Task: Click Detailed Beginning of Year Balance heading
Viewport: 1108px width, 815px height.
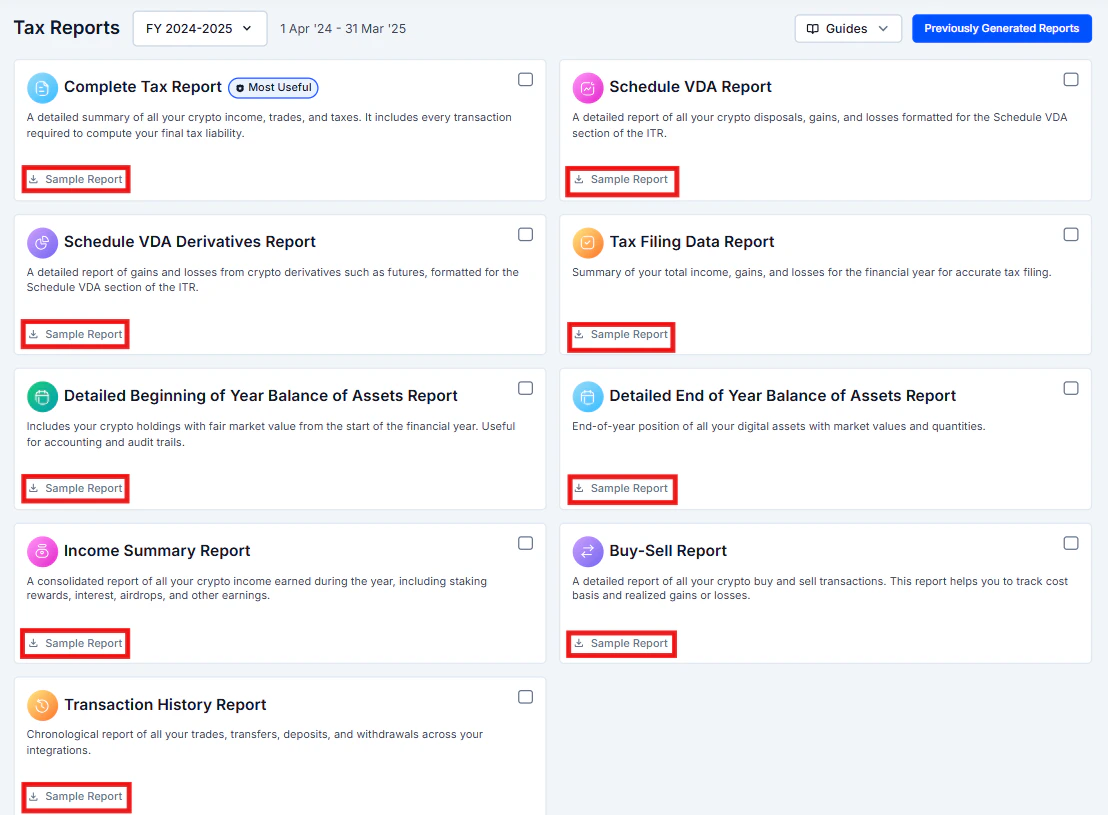Action: 261,396
